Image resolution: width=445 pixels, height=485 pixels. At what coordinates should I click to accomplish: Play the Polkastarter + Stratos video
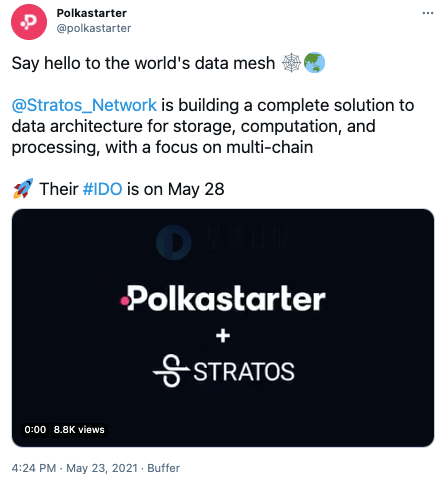[x=223, y=328]
